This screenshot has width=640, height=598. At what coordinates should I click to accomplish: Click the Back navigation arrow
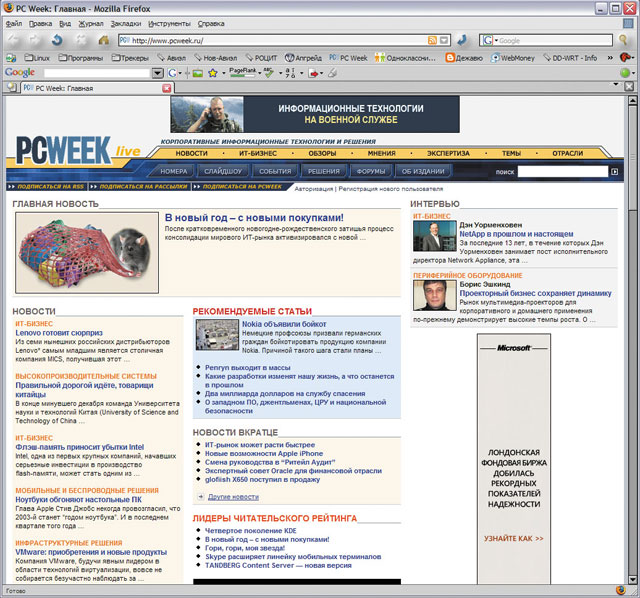[13, 40]
